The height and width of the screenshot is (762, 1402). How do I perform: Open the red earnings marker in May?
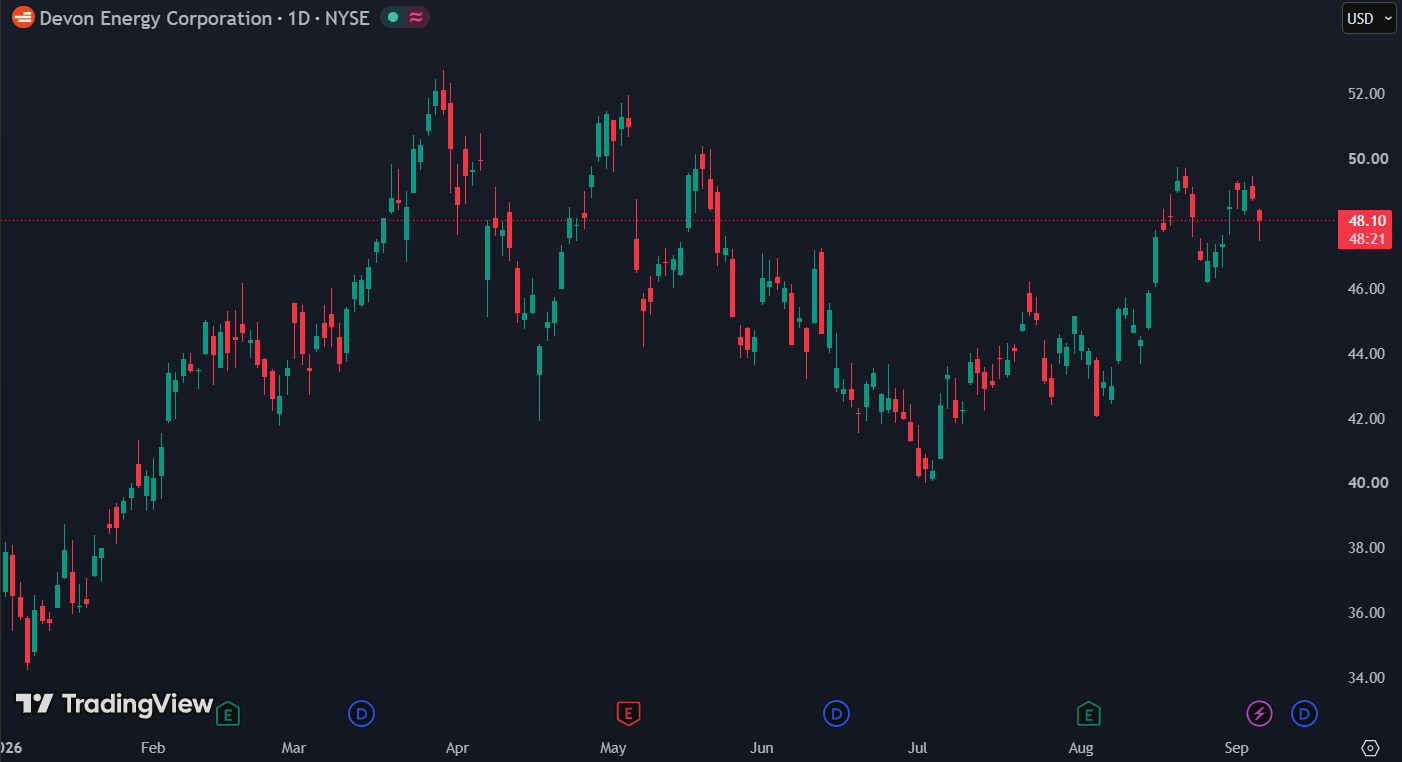628,714
